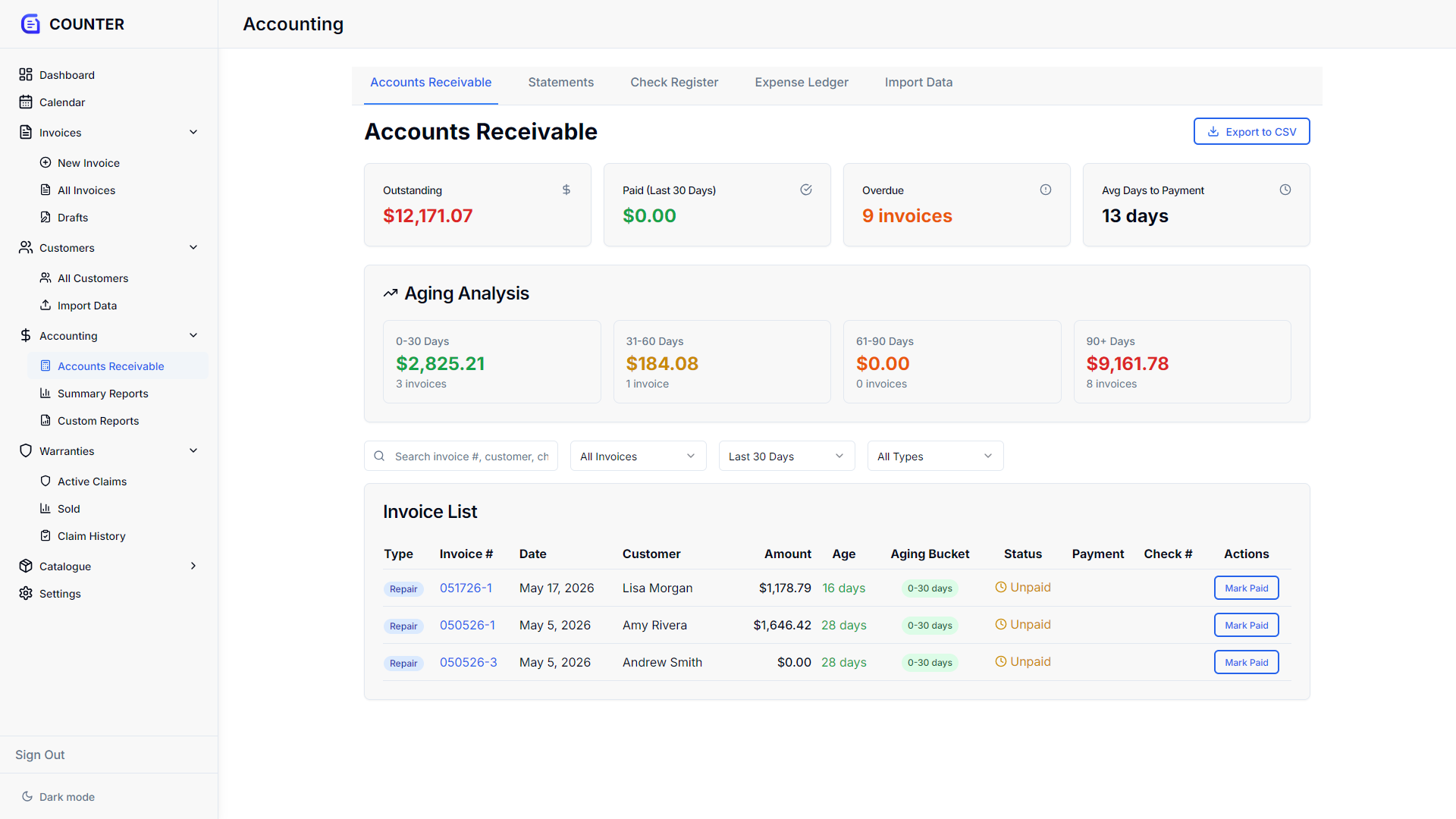Image resolution: width=1456 pixels, height=819 pixels.
Task: Click the All Customers users icon
Action: (x=45, y=278)
